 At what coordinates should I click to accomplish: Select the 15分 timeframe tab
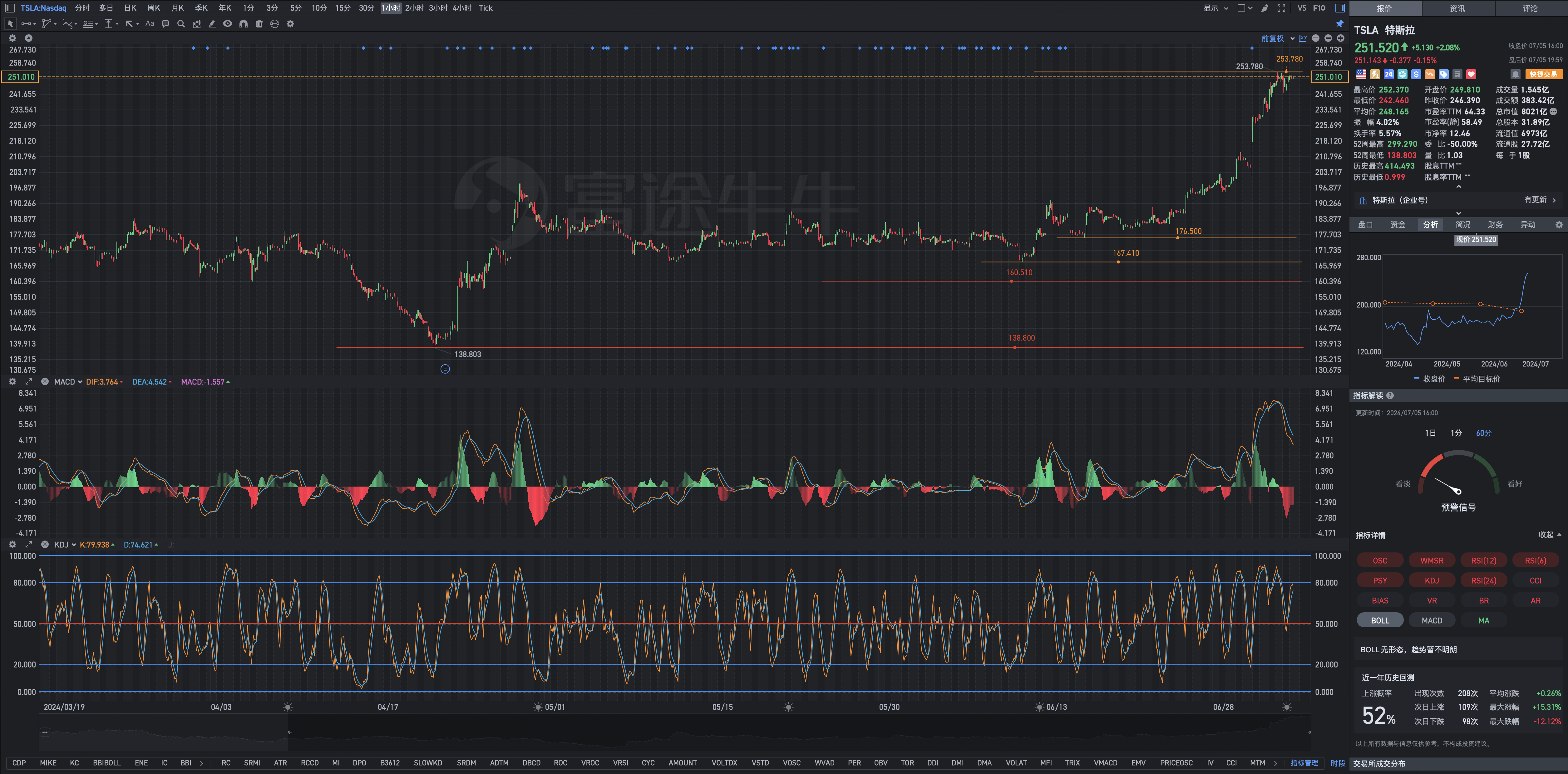click(343, 8)
